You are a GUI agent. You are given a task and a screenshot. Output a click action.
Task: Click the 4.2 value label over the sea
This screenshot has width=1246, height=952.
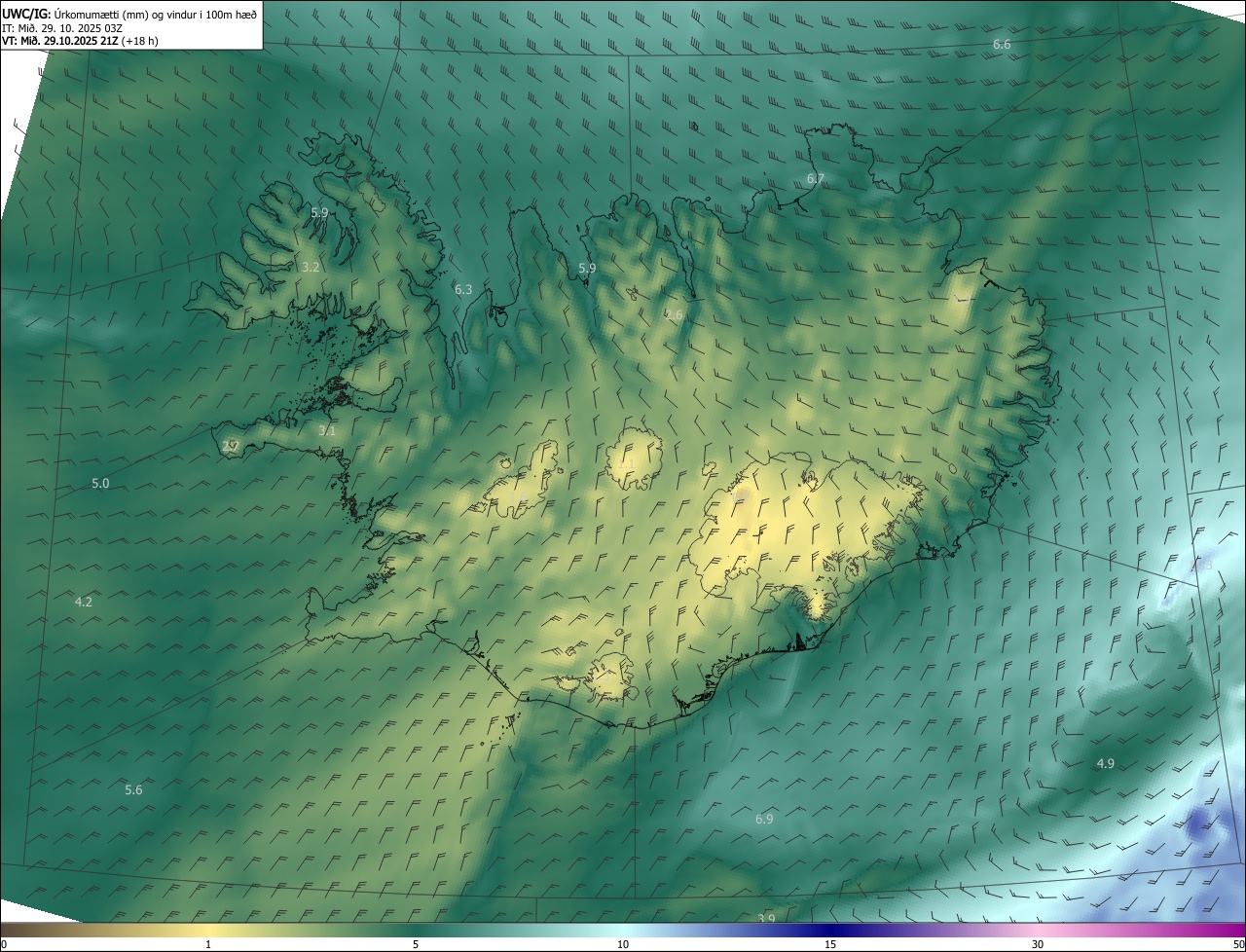84,602
